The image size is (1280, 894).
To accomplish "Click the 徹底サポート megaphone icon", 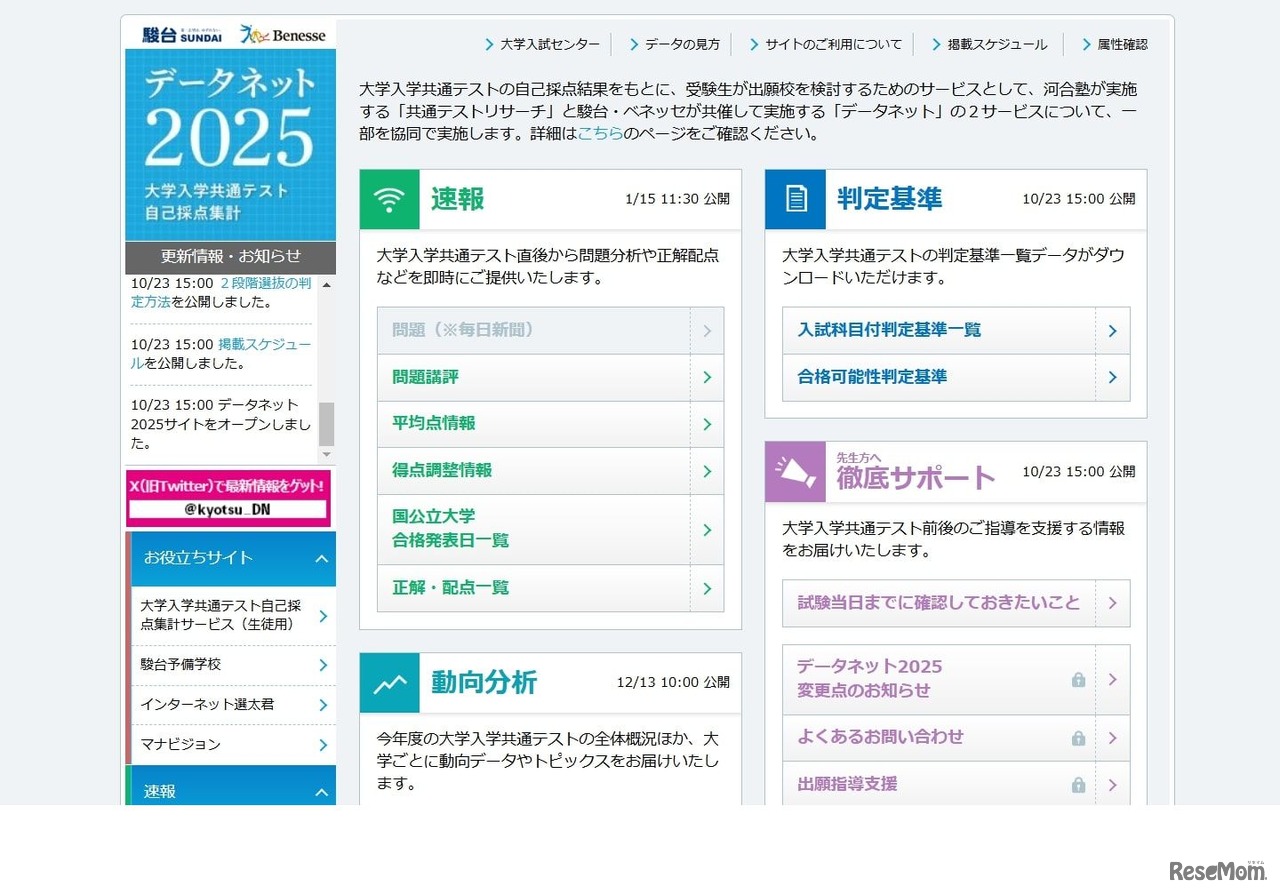I will coord(794,471).
